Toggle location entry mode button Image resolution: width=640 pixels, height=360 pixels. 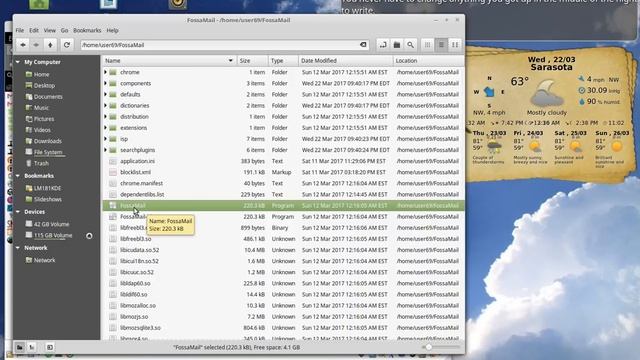(383, 45)
